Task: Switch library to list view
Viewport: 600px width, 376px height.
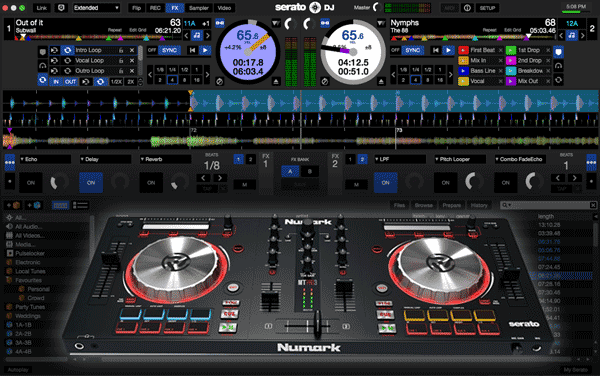Action: 80,205
